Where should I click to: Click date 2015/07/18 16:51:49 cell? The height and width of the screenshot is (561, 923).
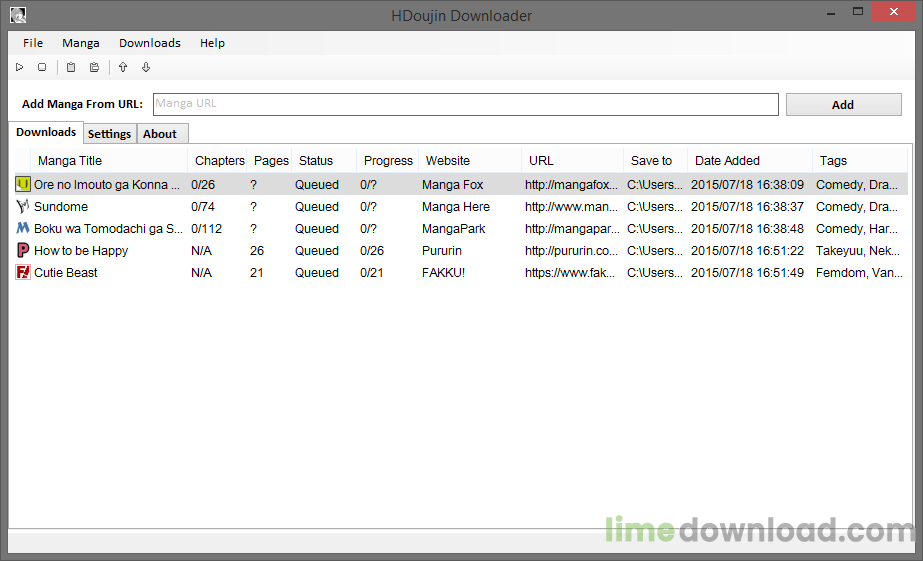point(747,273)
